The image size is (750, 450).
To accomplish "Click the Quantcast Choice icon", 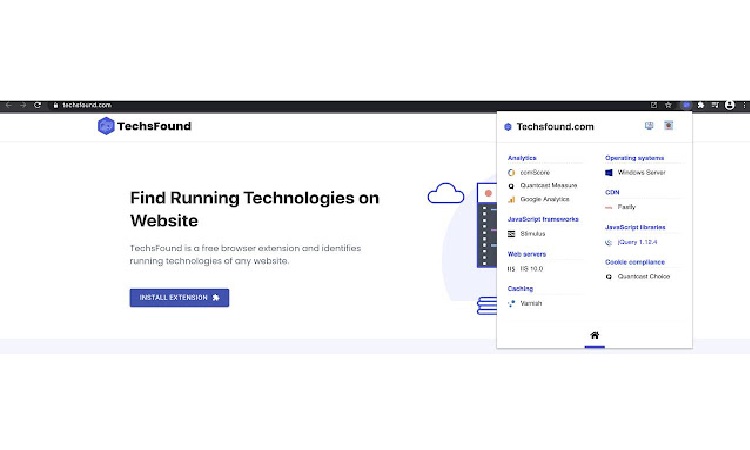I will tap(608, 277).
